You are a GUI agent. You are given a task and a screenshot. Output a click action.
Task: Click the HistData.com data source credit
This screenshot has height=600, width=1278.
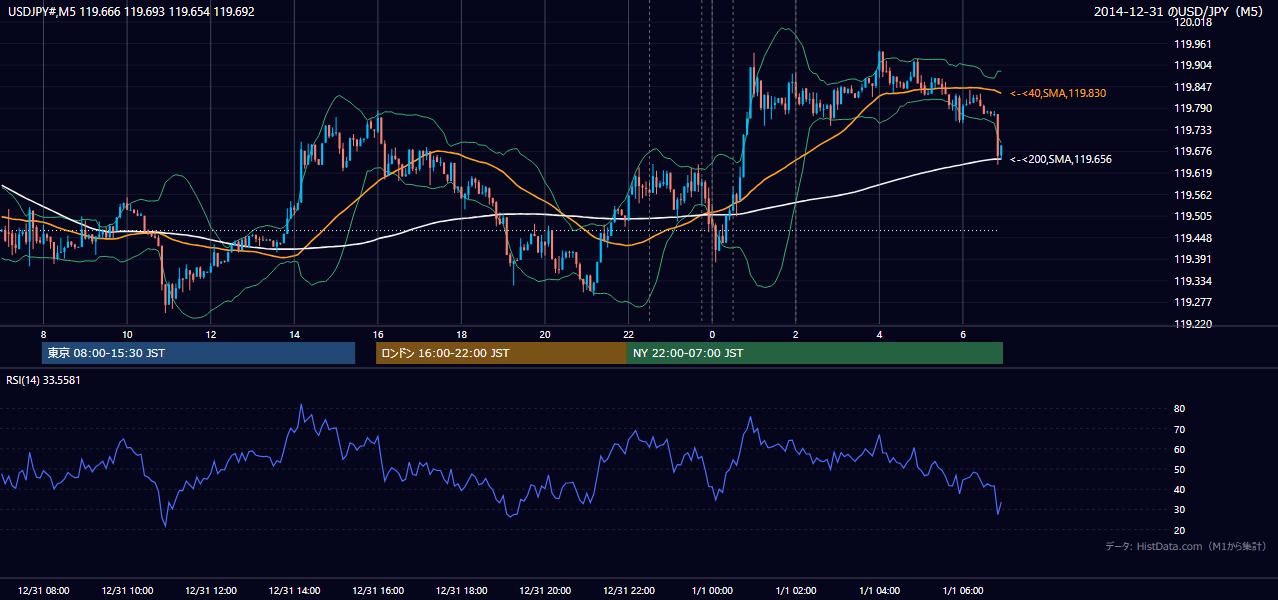[1186, 547]
